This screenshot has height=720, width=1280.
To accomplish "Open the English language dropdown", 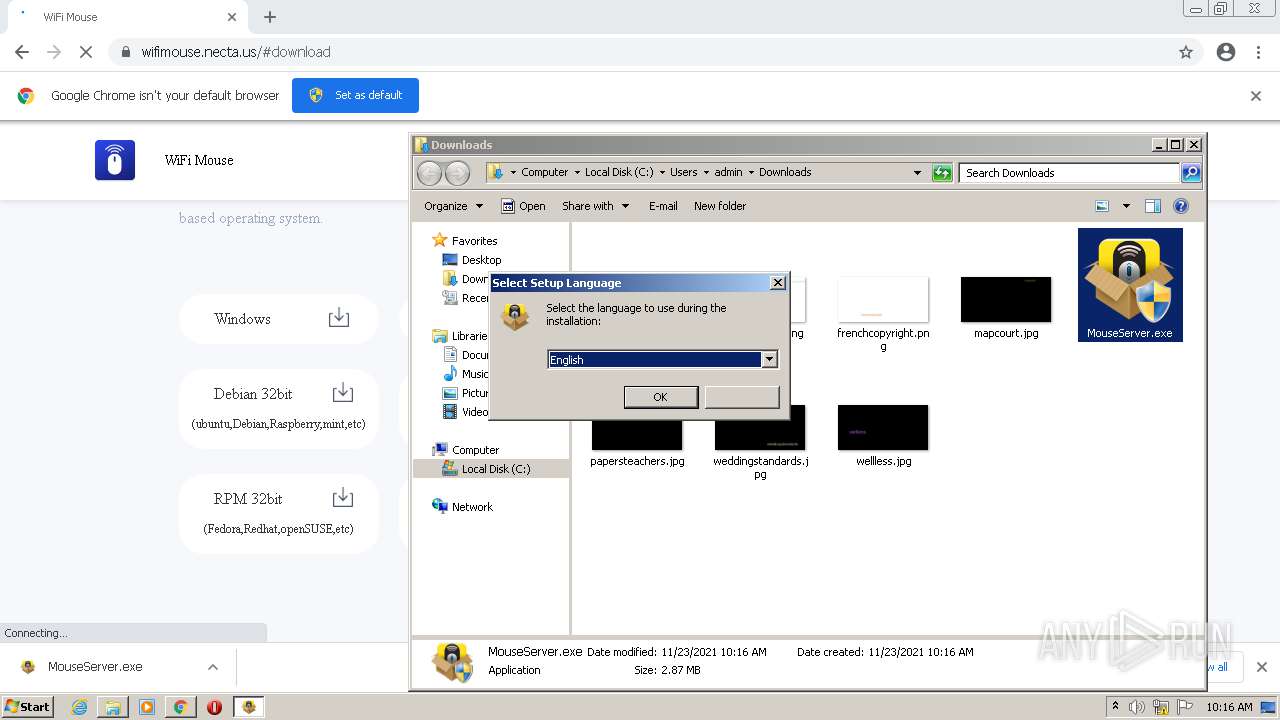I will 769,359.
